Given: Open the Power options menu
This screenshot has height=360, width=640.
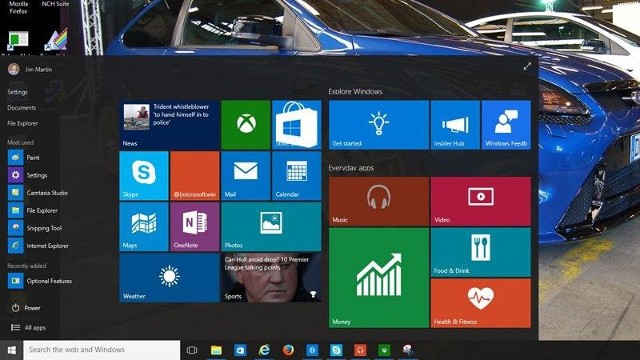Looking at the screenshot, I should 26,308.
